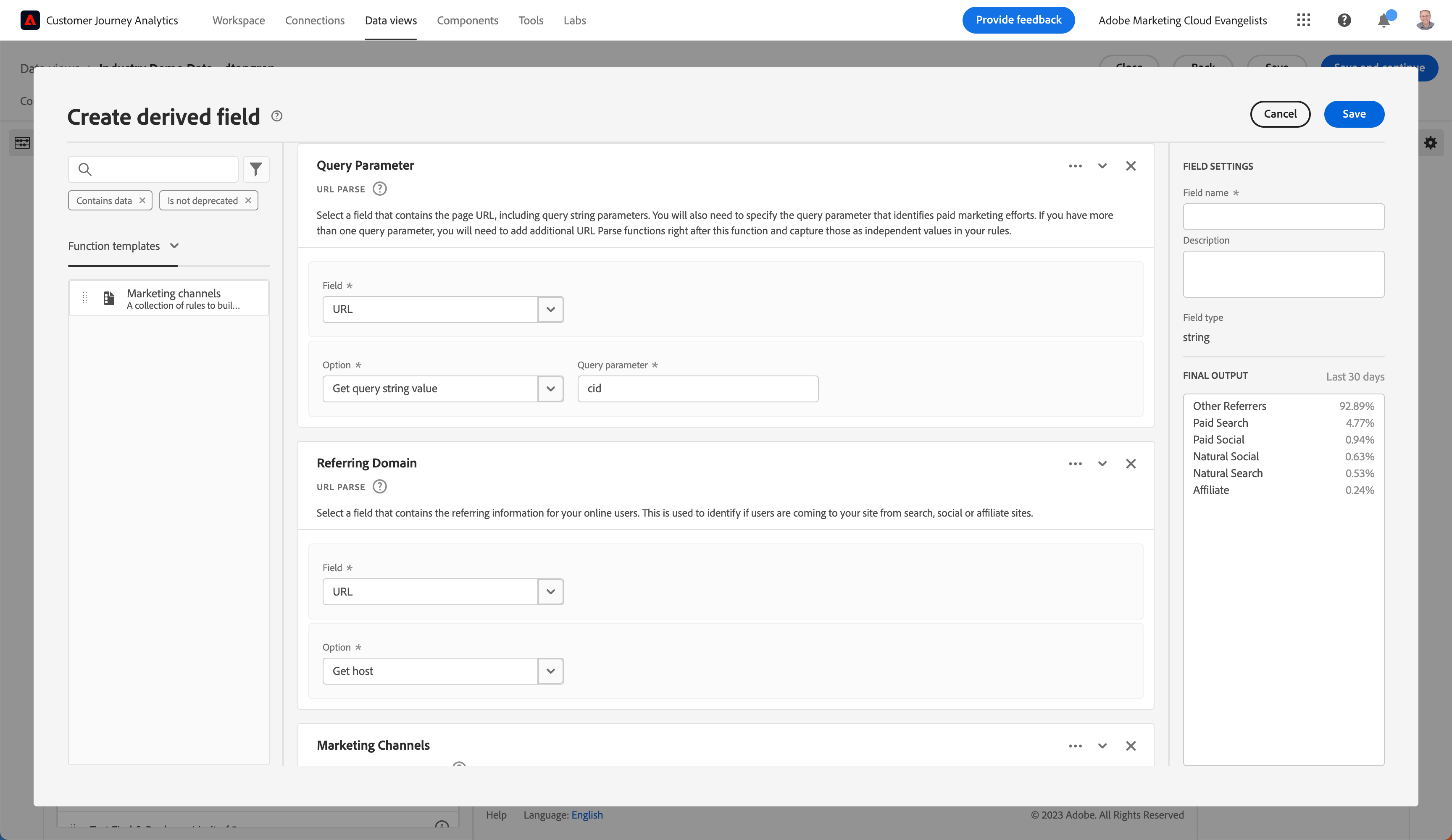Select the Marketing channels template

169,298
